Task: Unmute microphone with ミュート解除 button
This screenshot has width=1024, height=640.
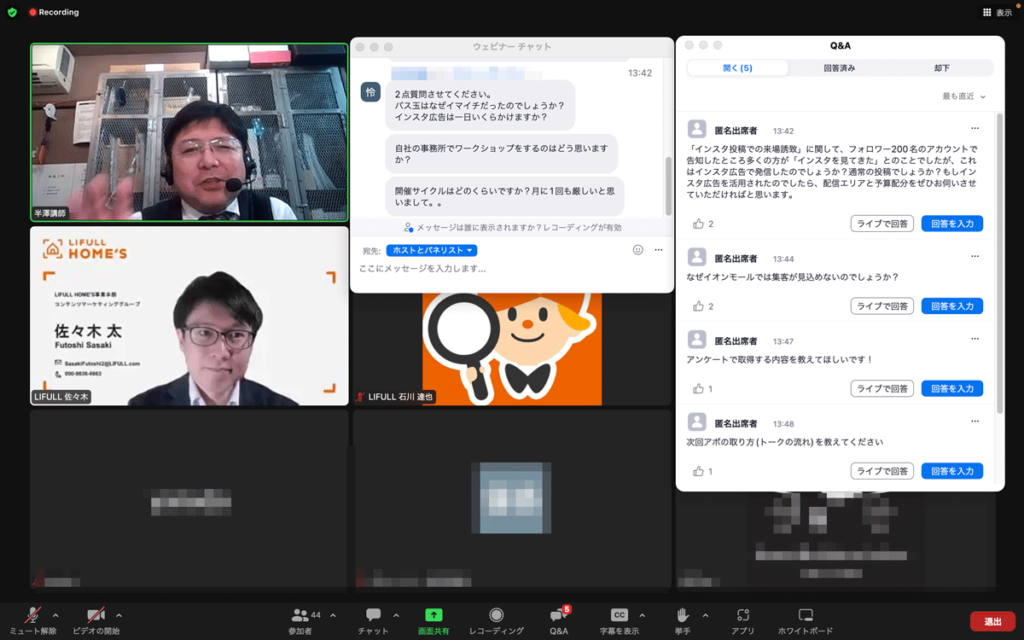Action: [x=32, y=614]
